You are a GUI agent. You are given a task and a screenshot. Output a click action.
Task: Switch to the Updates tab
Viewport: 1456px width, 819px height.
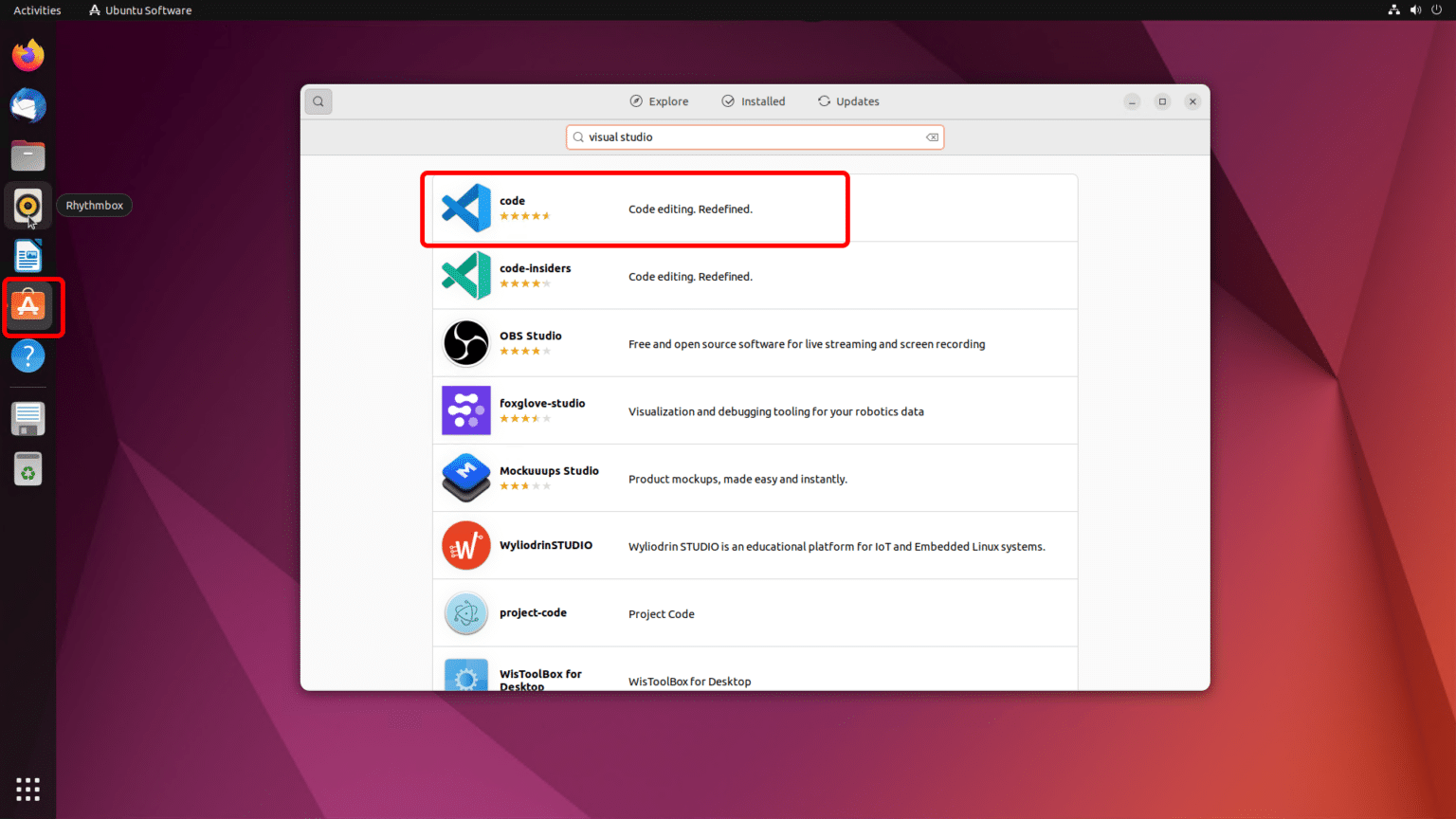tap(848, 100)
